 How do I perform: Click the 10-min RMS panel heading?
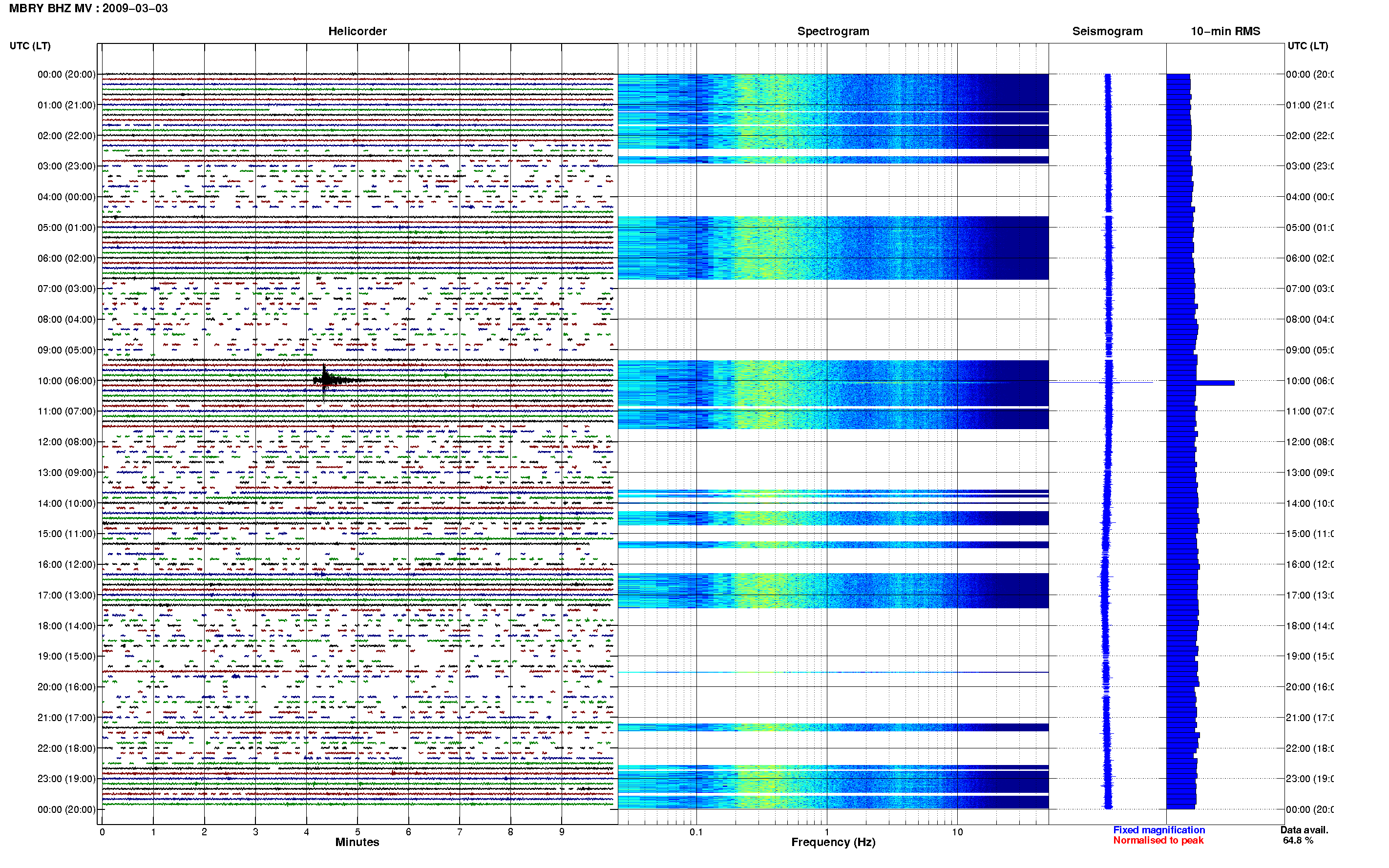click(1225, 31)
